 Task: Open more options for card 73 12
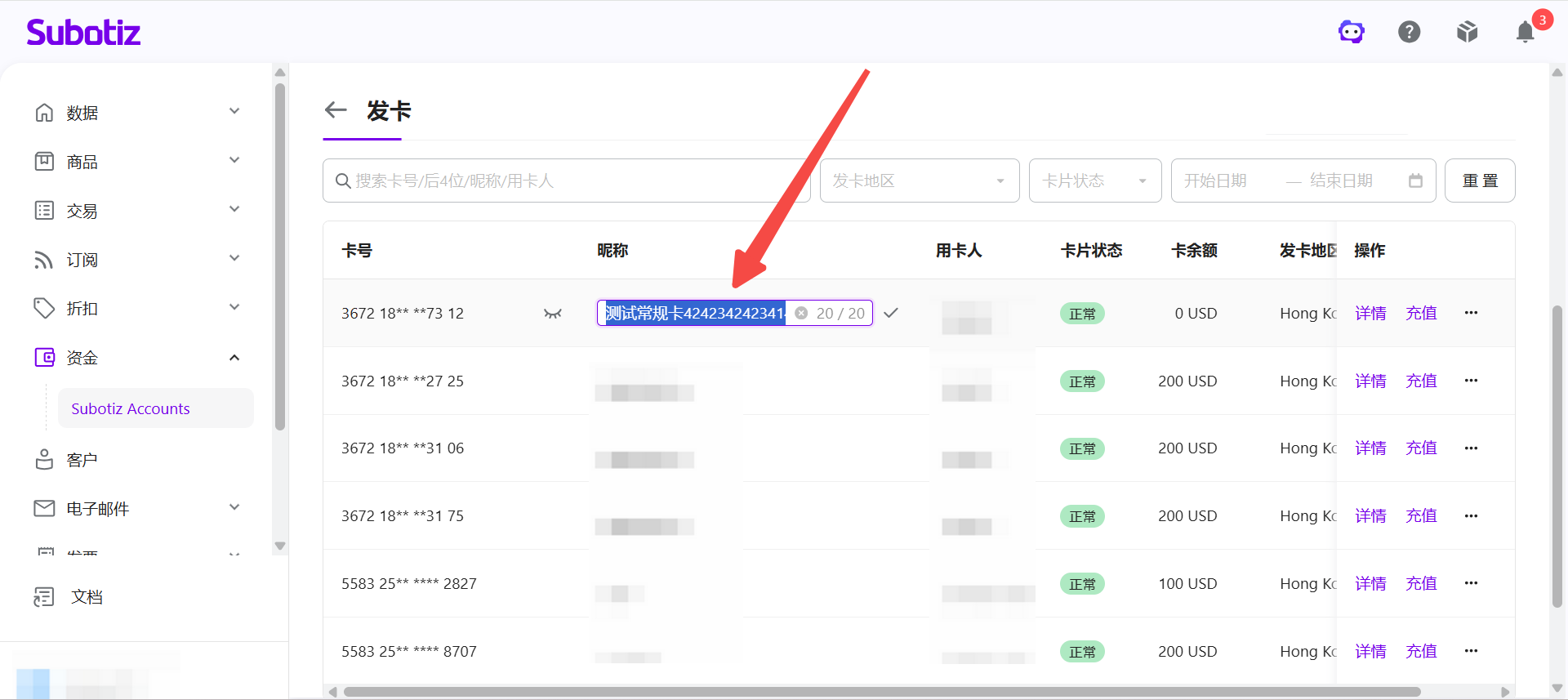(x=1471, y=313)
